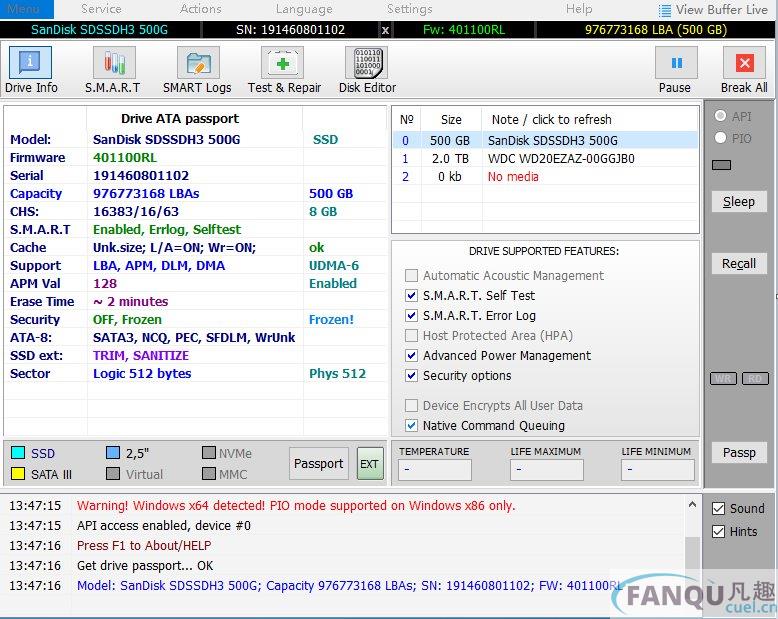Click the Sleep button
The image size is (778, 619).
coord(739,202)
